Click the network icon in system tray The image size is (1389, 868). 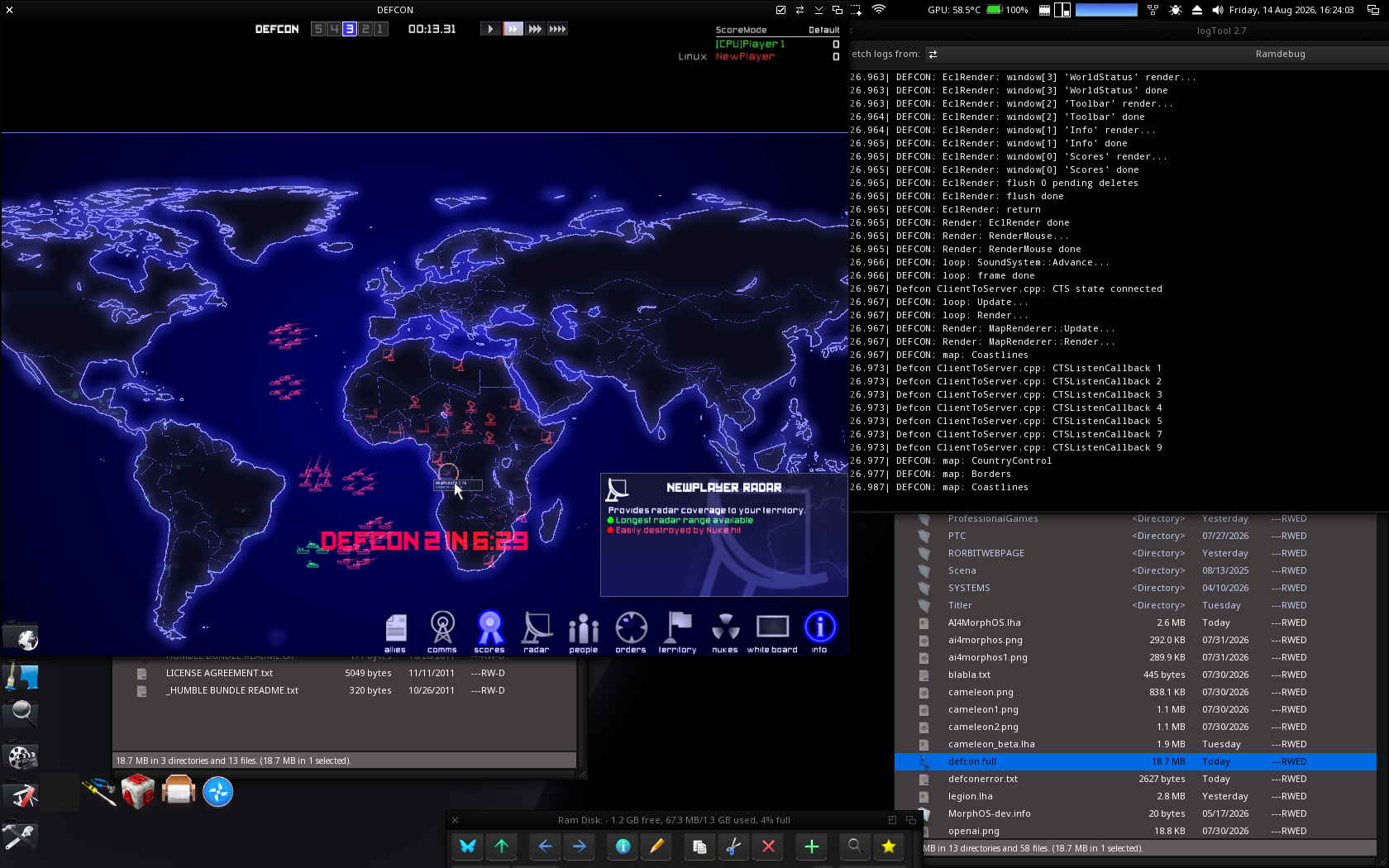[1153, 10]
